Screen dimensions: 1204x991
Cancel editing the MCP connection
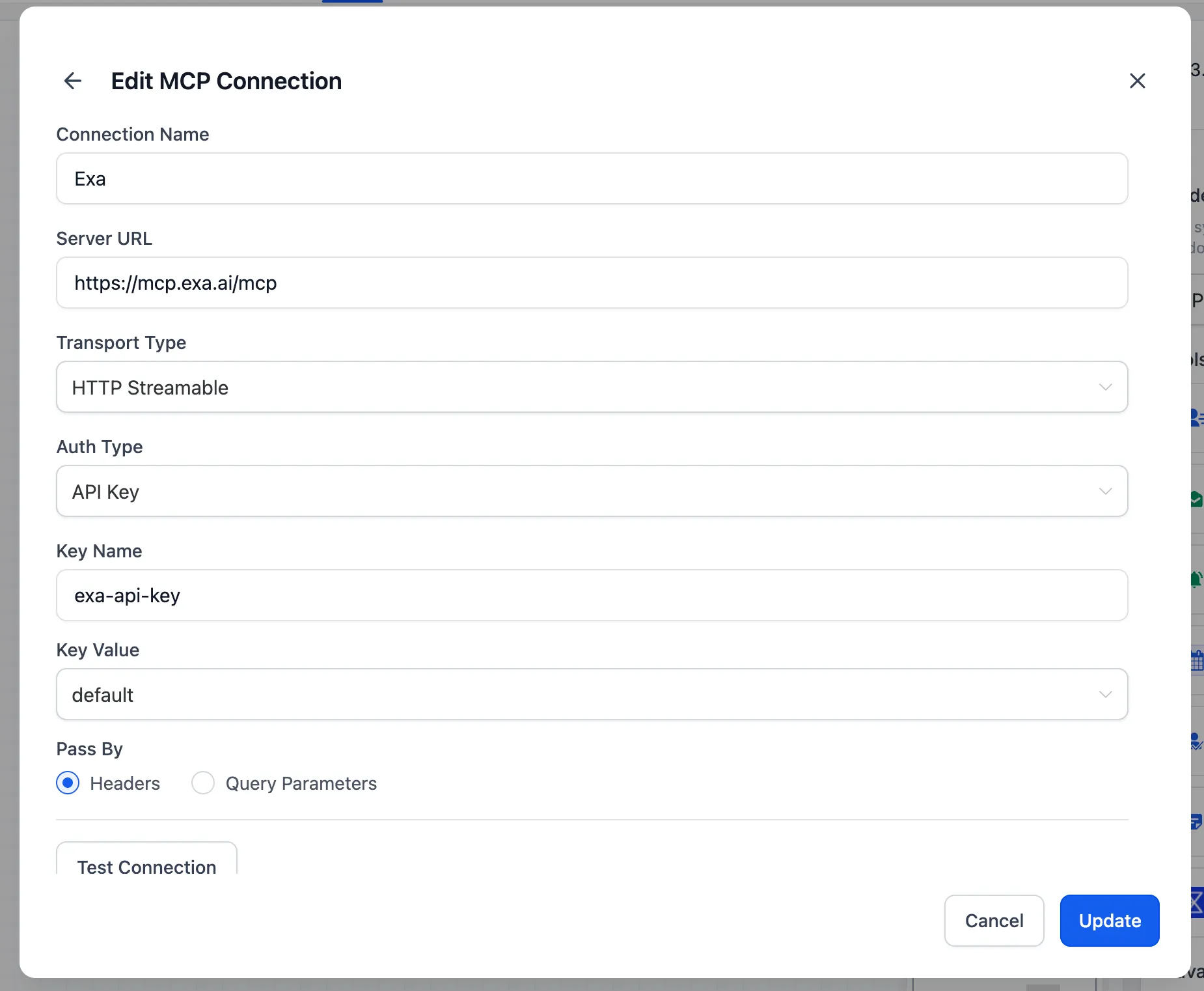[994, 920]
